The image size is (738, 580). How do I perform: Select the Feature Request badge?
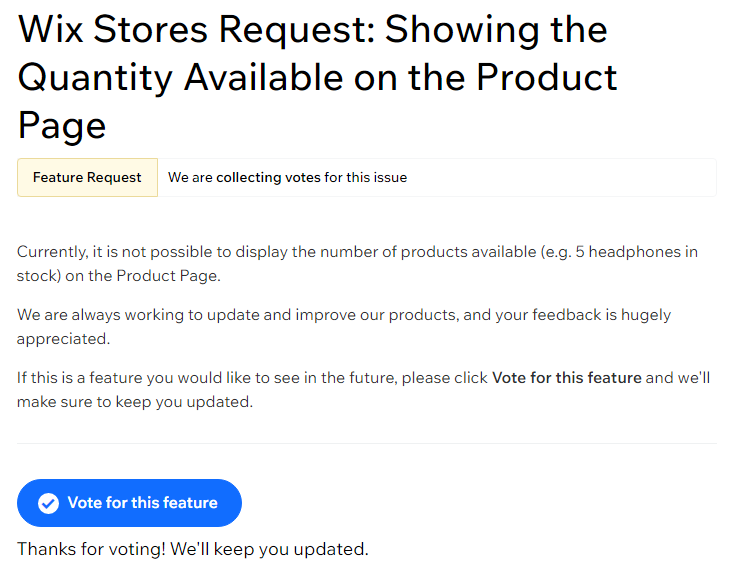tap(88, 177)
